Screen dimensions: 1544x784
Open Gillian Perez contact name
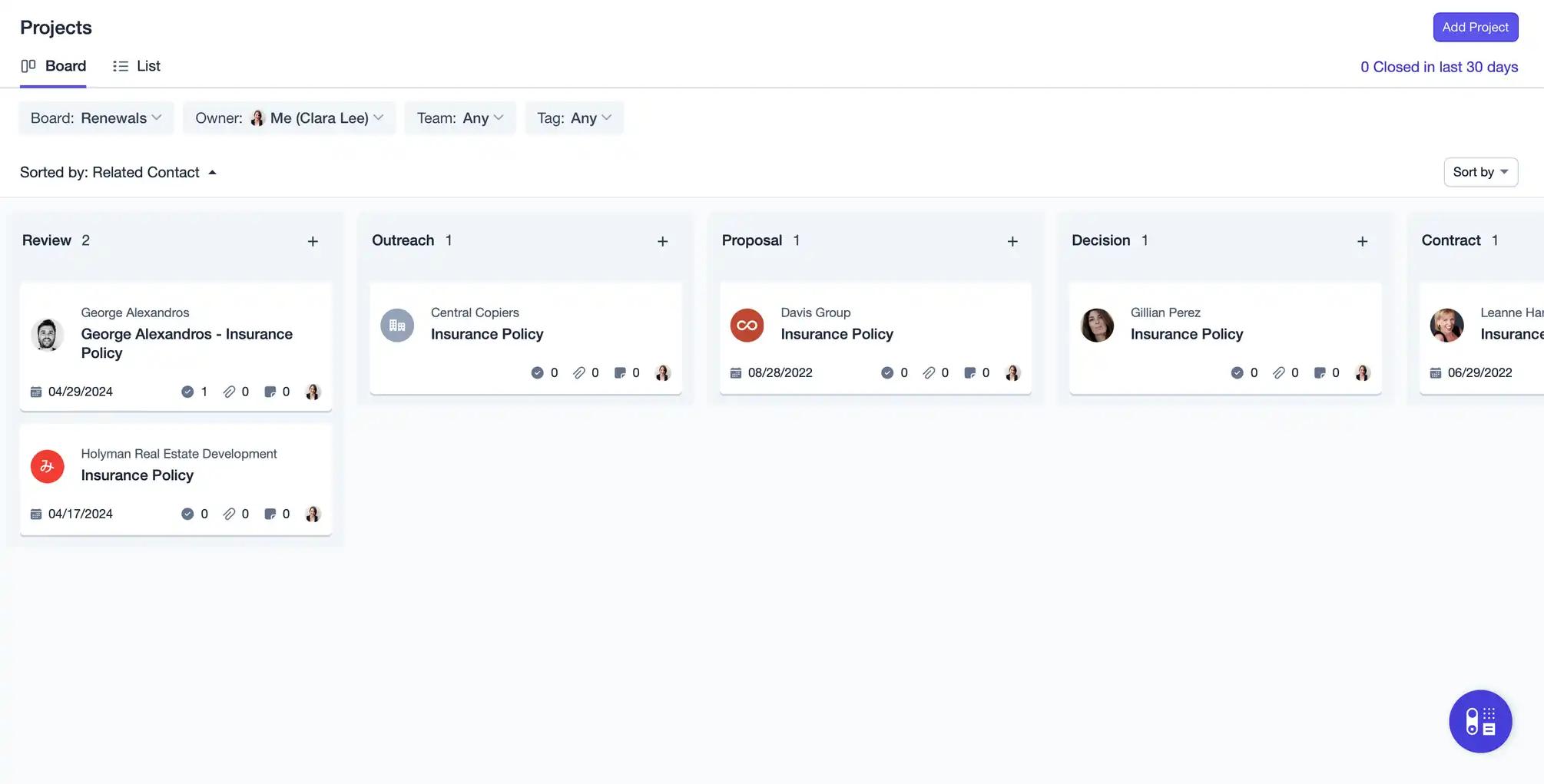pos(1165,313)
